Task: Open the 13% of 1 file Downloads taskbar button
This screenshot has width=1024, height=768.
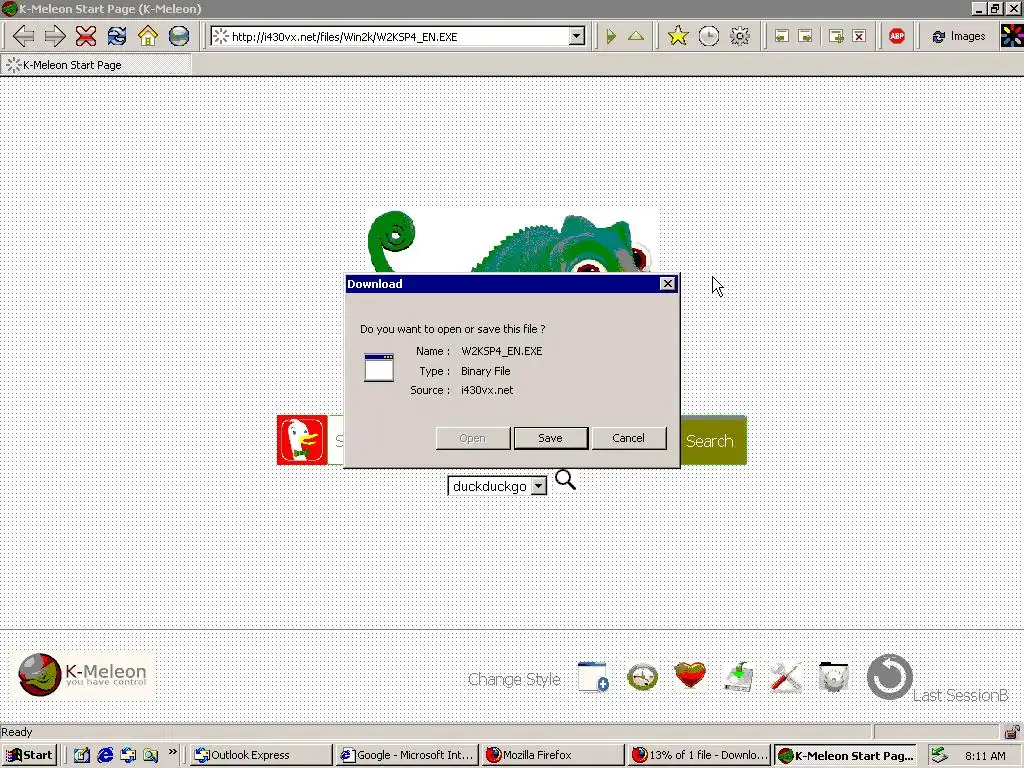Action: [699, 755]
